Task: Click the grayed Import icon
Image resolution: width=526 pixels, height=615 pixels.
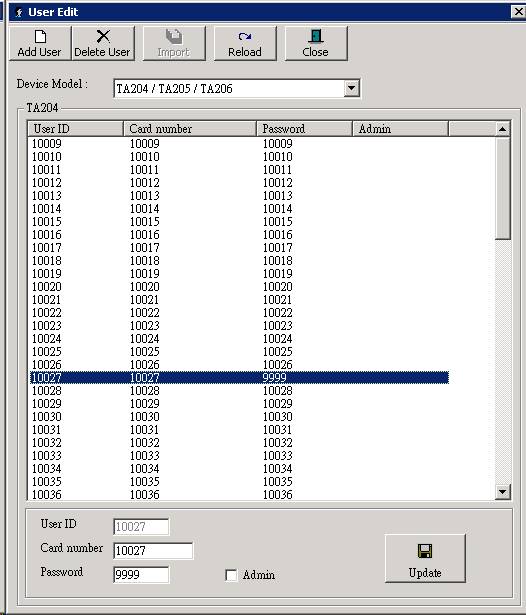Action: pos(174,36)
